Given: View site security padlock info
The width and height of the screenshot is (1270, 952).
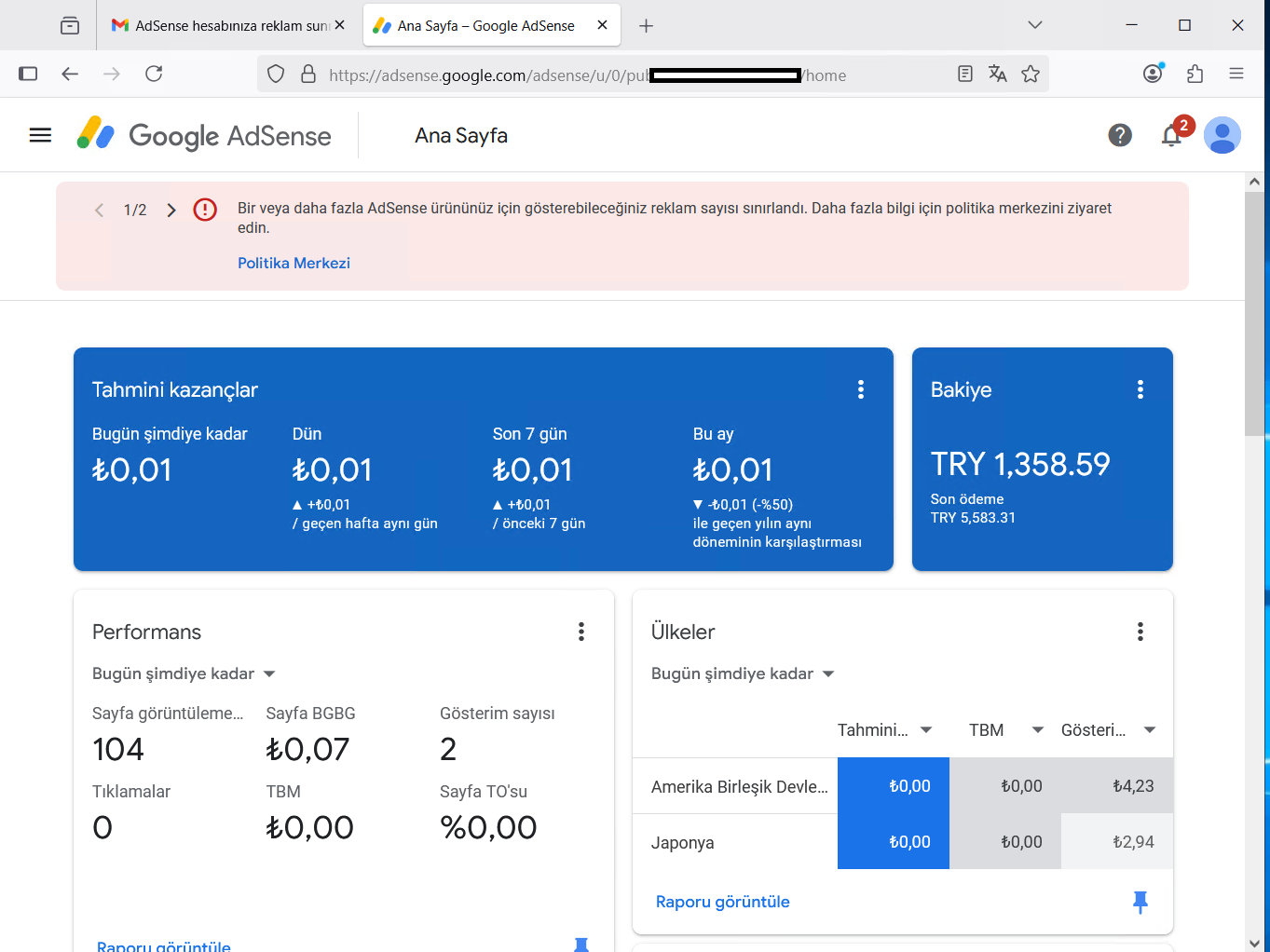Looking at the screenshot, I should click(x=308, y=74).
